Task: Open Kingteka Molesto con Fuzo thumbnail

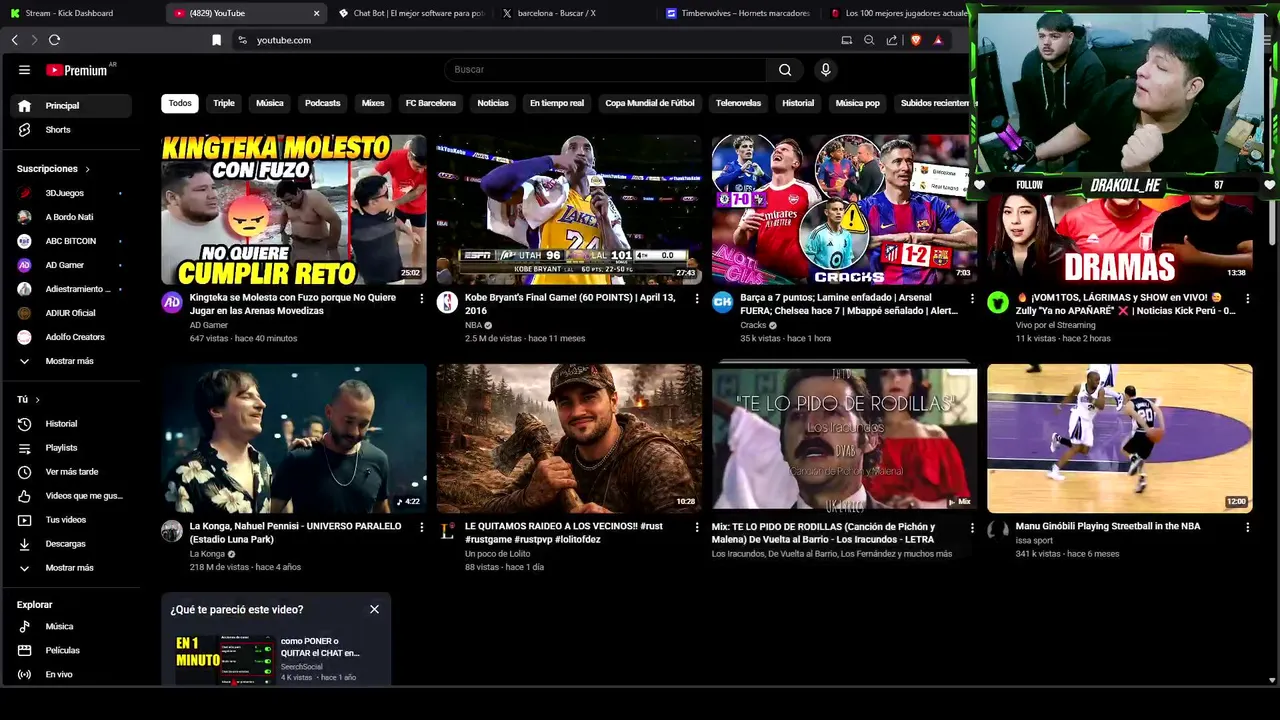Action: tap(294, 210)
